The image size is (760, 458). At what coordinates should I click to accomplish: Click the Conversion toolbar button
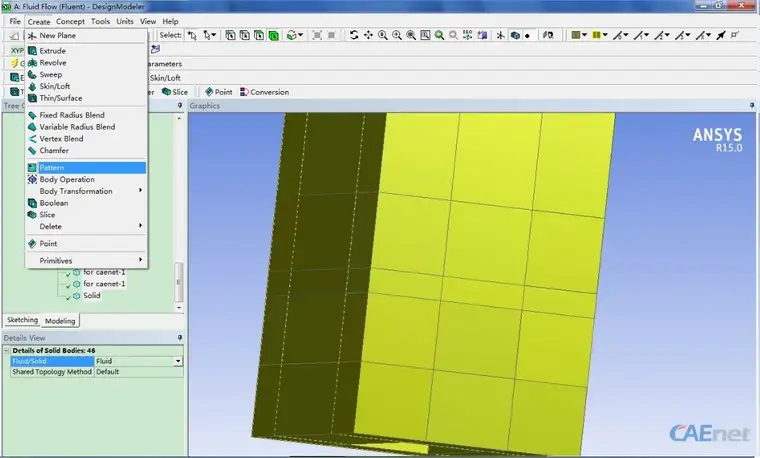point(265,92)
